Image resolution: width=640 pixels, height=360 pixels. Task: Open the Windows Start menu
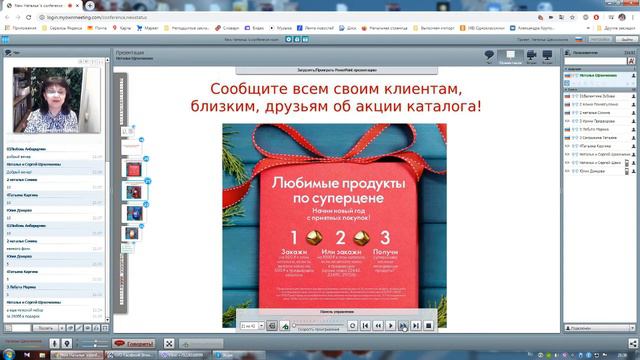pos(9,354)
